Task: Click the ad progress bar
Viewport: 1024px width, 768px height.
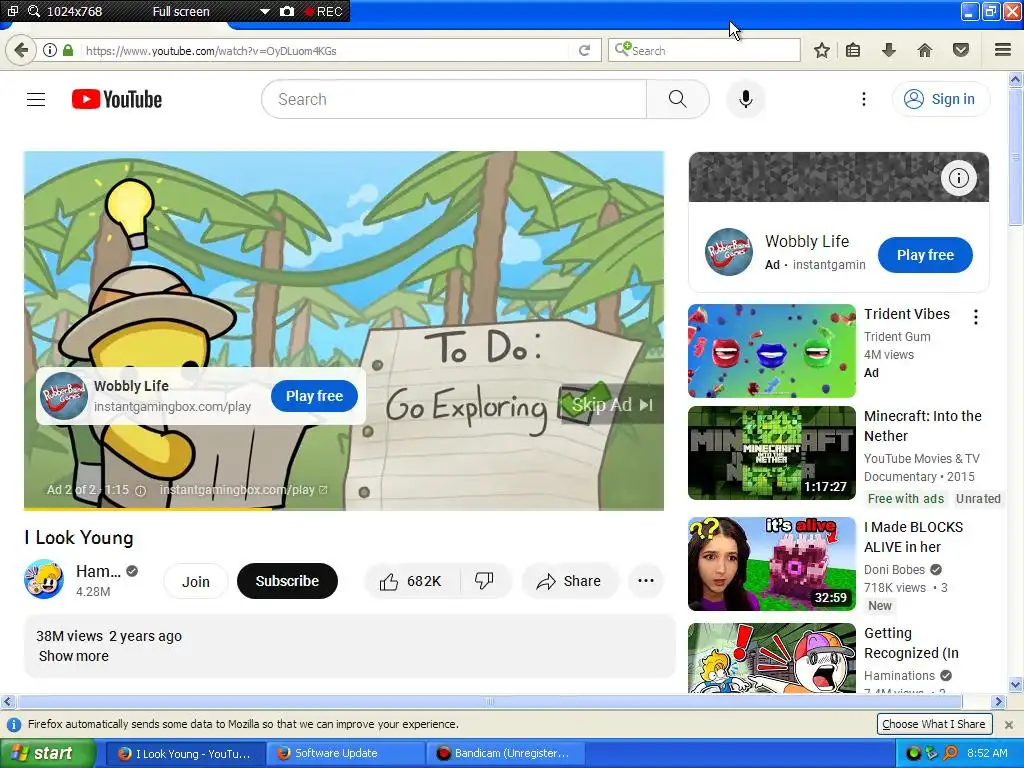Action: click(344, 509)
